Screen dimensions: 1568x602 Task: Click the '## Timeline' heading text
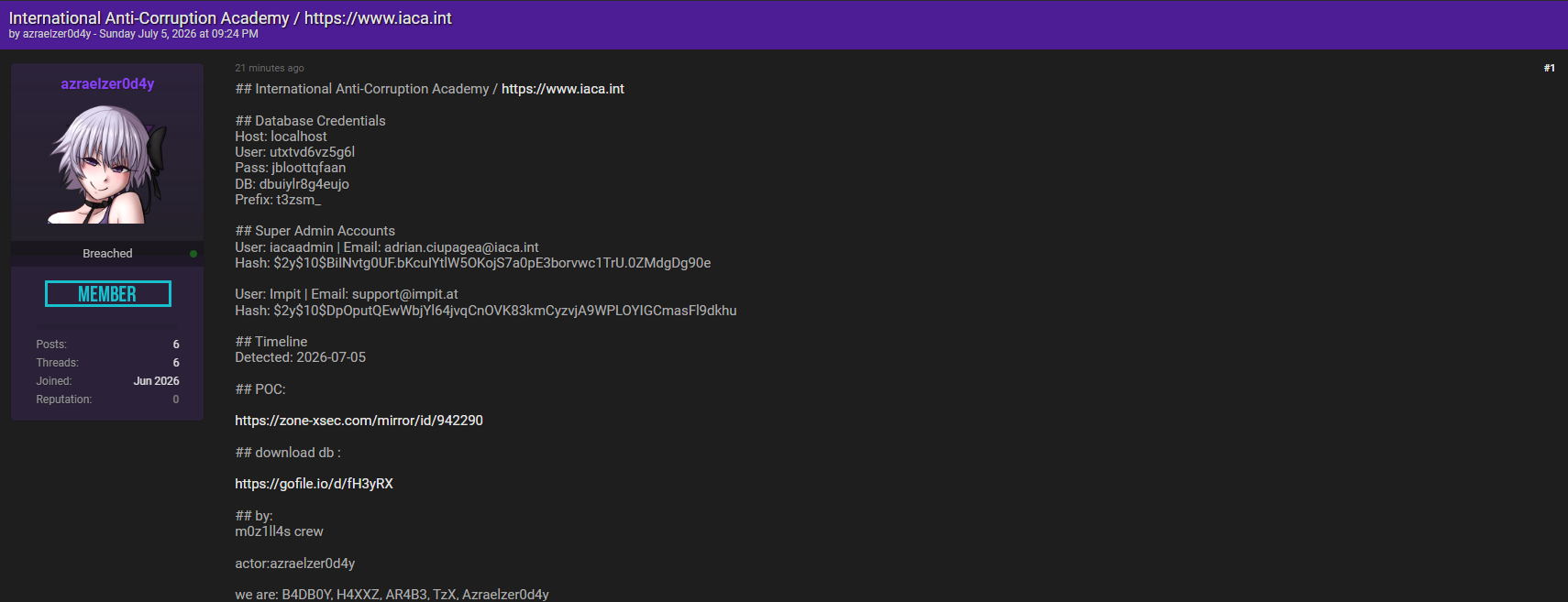pos(271,342)
